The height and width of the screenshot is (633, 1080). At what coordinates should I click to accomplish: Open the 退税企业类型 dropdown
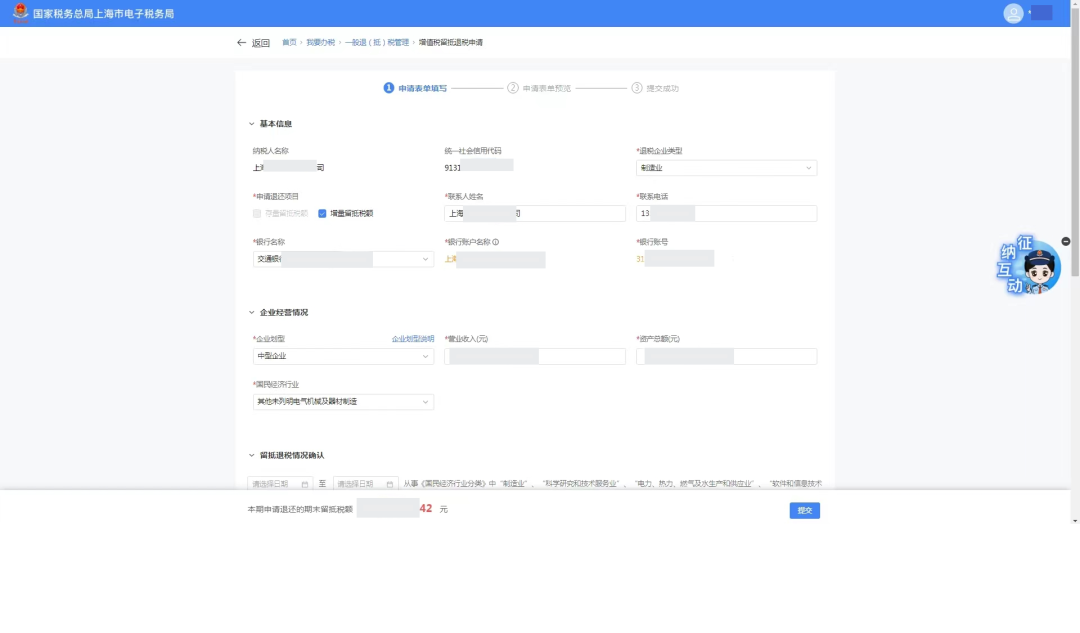click(726, 168)
